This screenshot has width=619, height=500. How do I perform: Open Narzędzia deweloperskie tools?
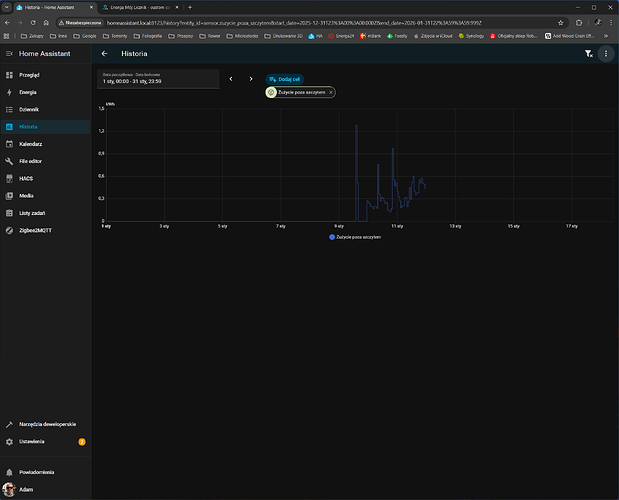click(46, 424)
